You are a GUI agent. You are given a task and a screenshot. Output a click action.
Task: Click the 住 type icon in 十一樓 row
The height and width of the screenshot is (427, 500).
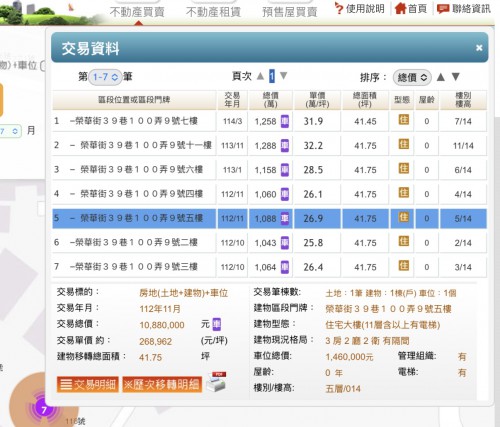403,144
